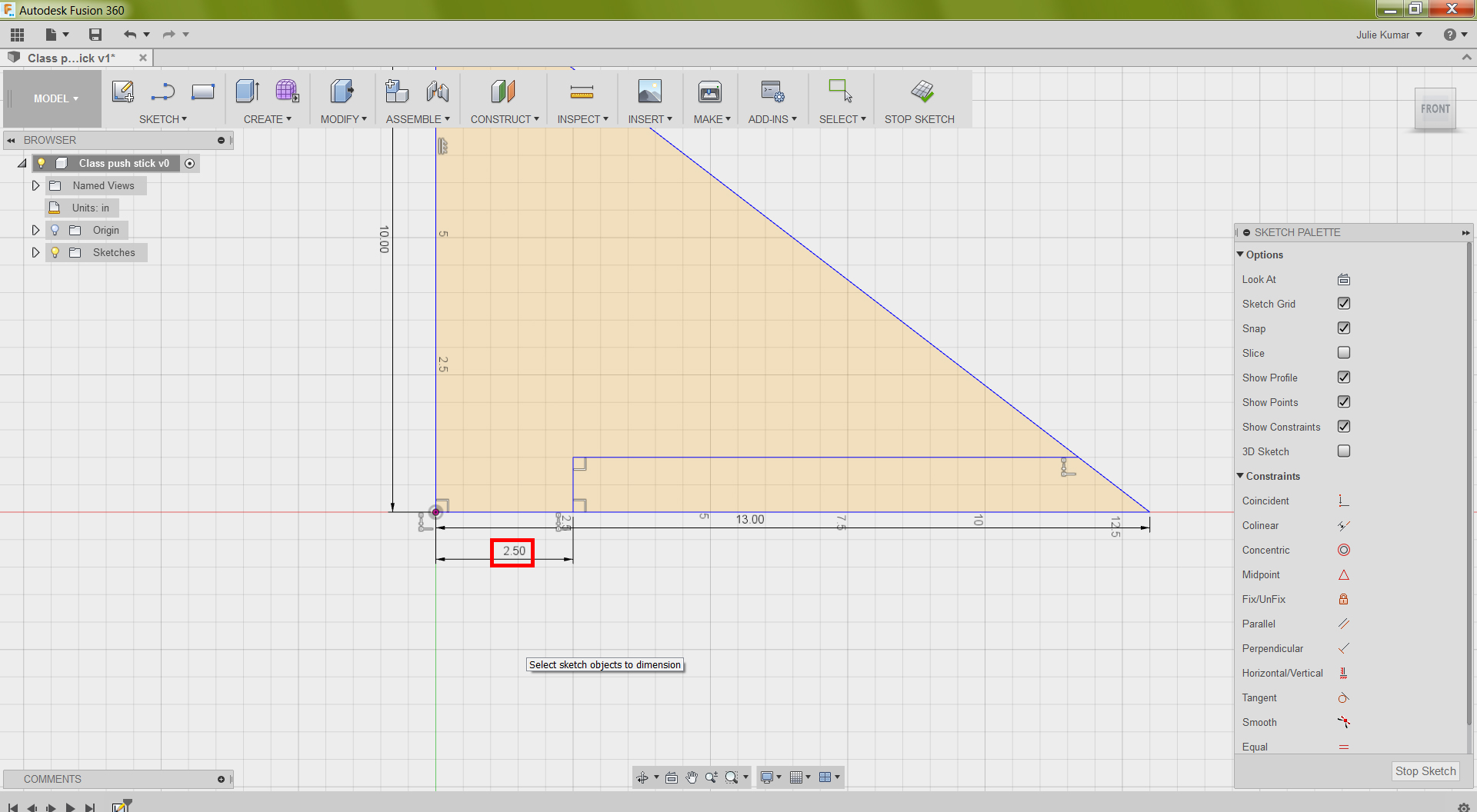Expand the Origin tree node
Screen dimensions: 1477x812
(35, 230)
